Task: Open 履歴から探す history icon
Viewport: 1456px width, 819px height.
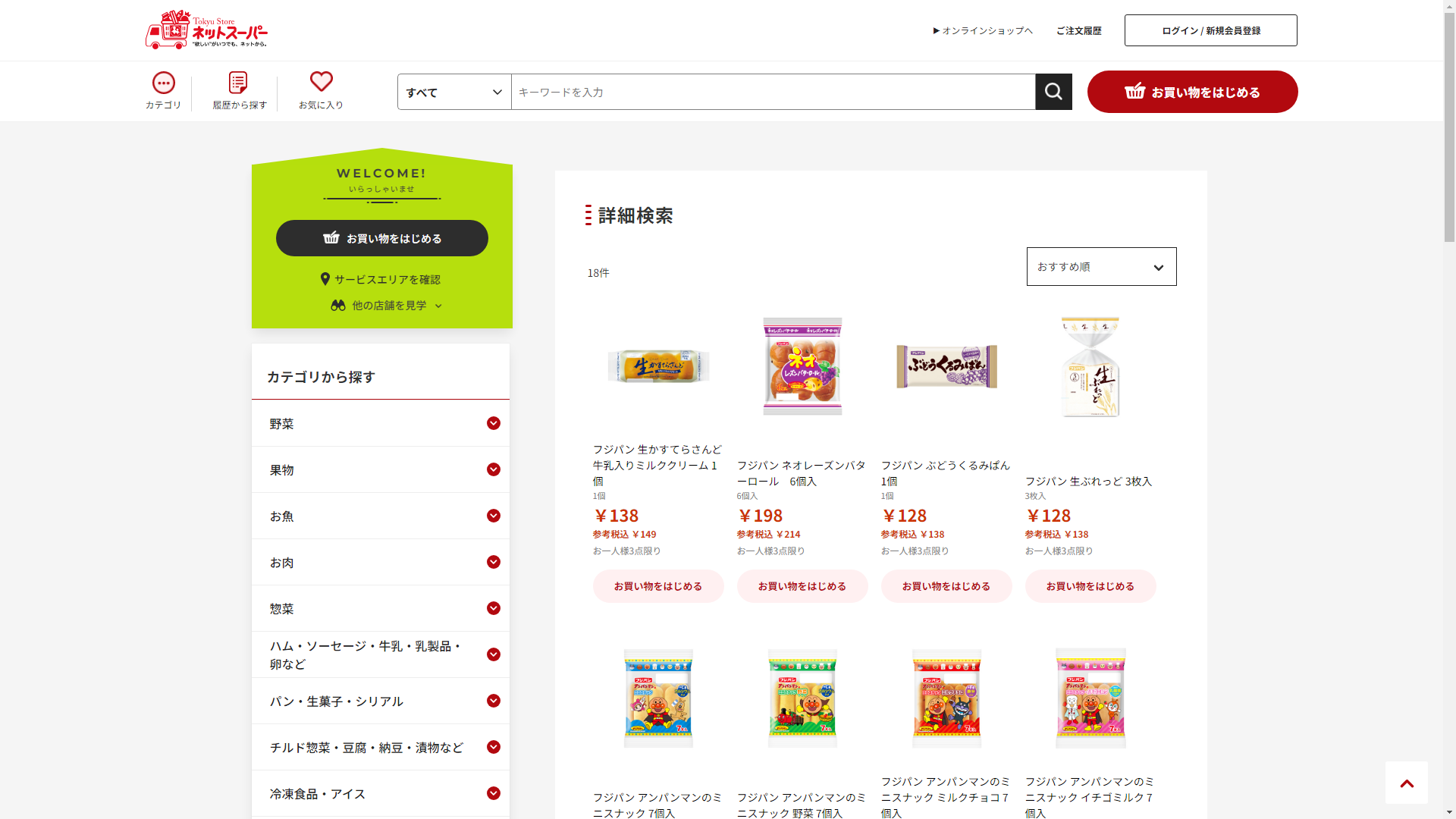Action: [240, 91]
